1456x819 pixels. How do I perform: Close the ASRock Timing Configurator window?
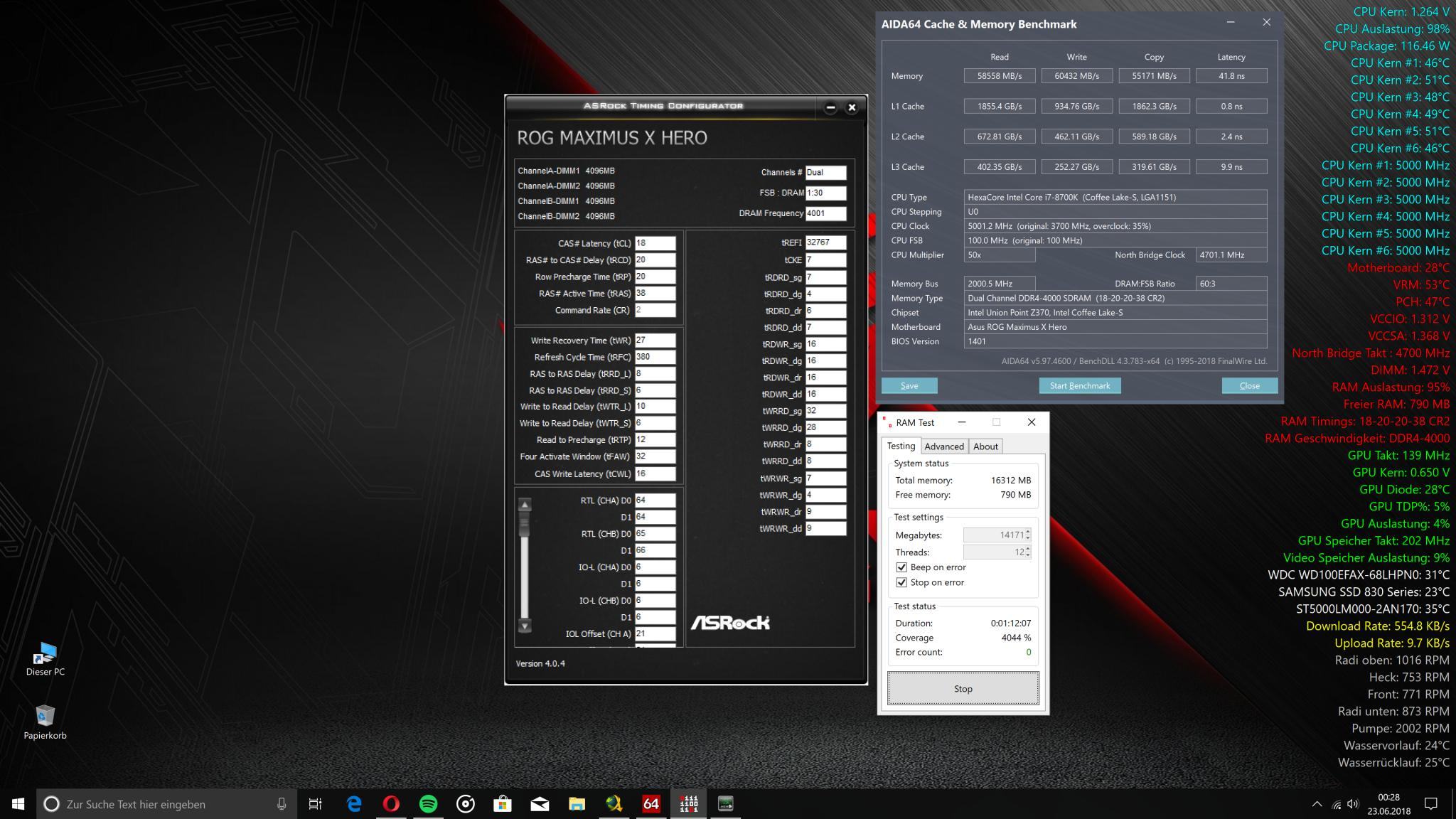click(x=852, y=107)
